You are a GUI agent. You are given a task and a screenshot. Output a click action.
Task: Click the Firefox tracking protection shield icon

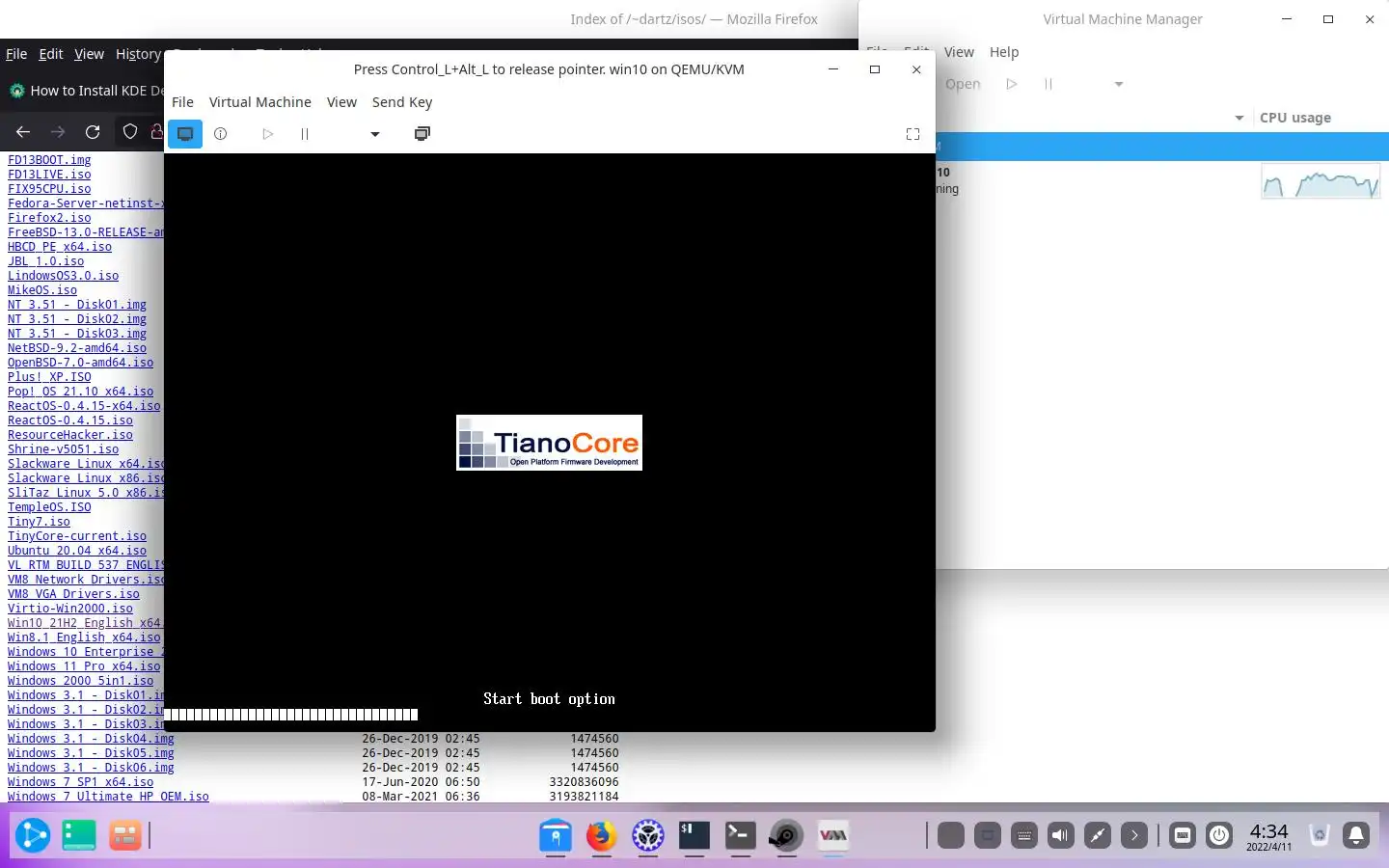click(x=130, y=132)
